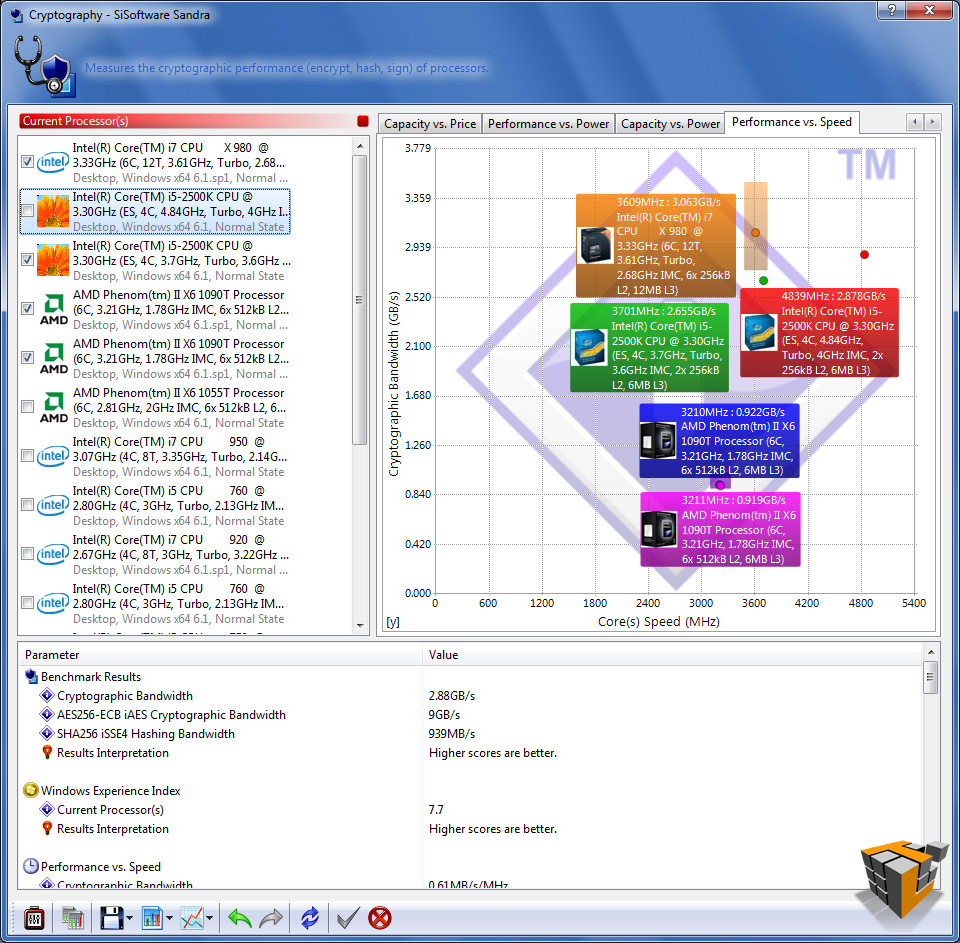Click the Benchmark Results section icon

click(31, 677)
